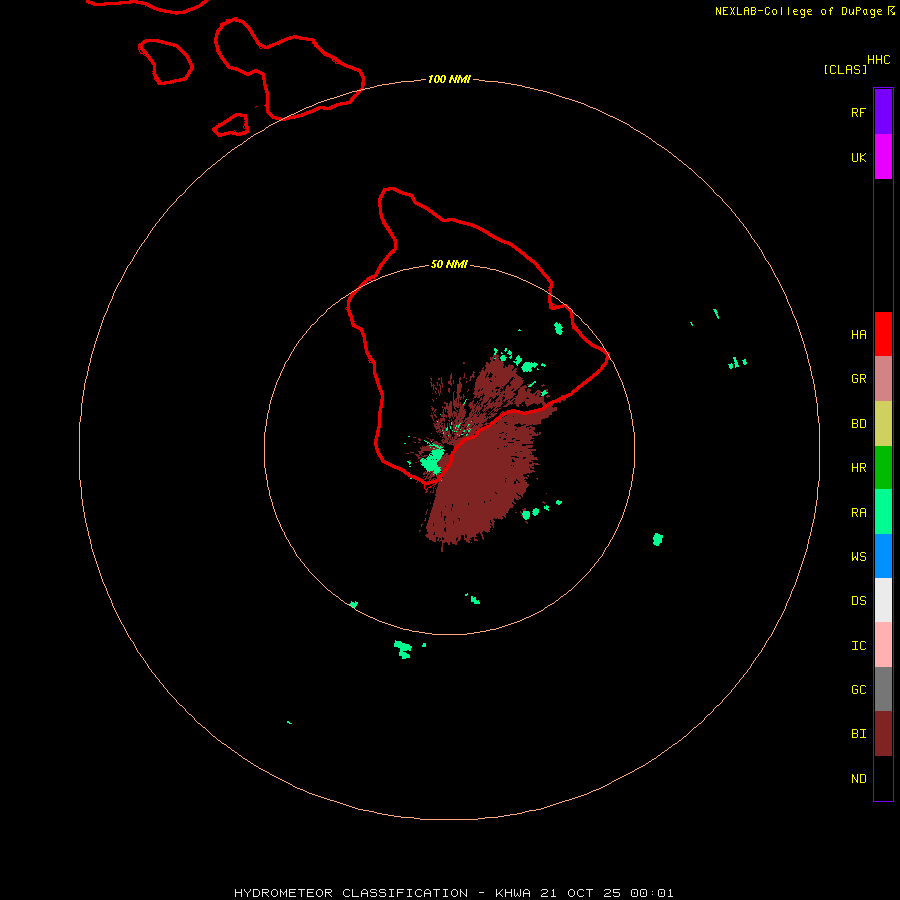The image size is (900, 900).
Task: Click the 'HA' legend label
Action: (858, 335)
